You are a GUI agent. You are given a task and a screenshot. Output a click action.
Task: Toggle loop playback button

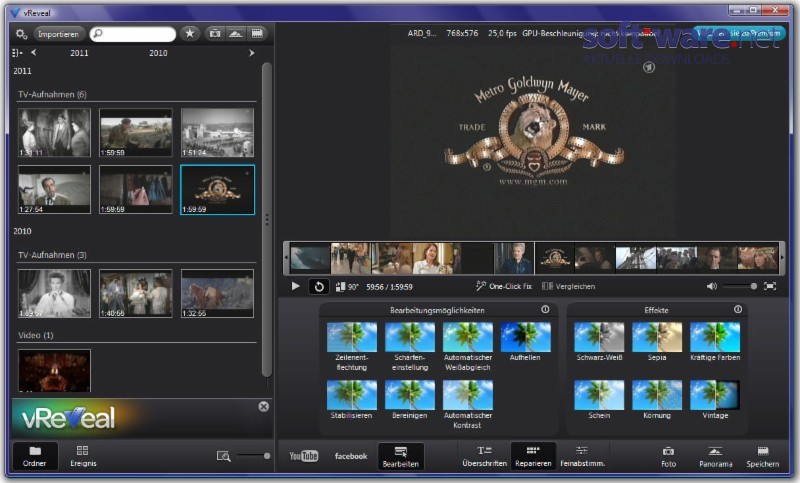319,287
